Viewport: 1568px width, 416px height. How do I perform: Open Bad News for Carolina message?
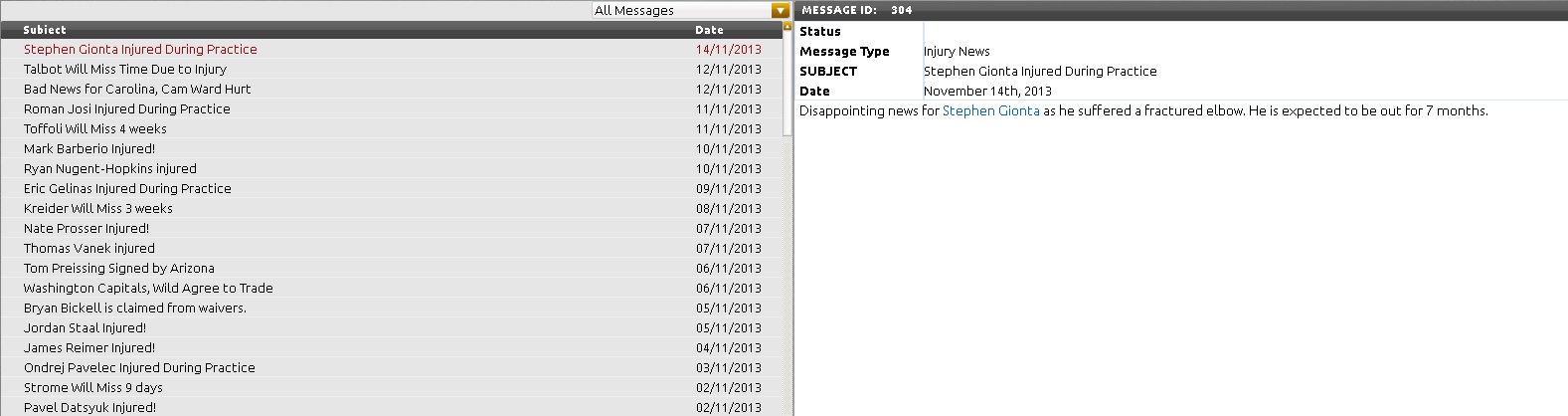137,89
